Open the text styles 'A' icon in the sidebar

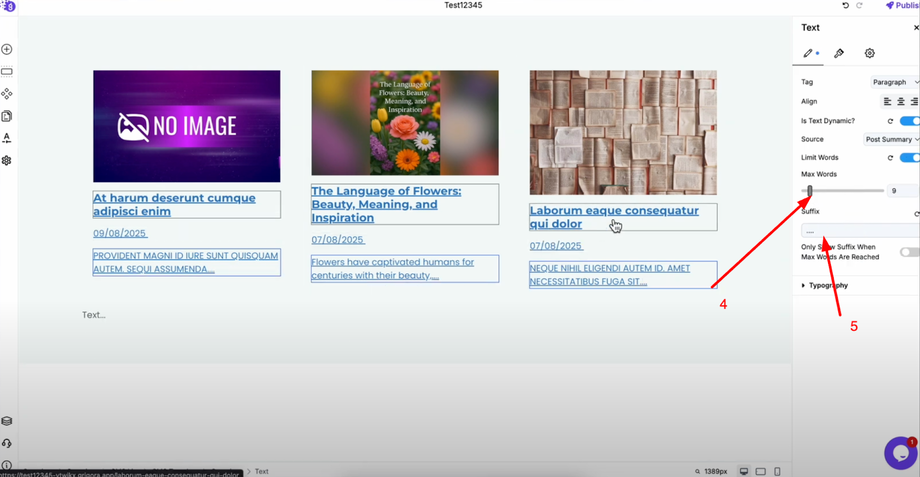click(x=7, y=138)
